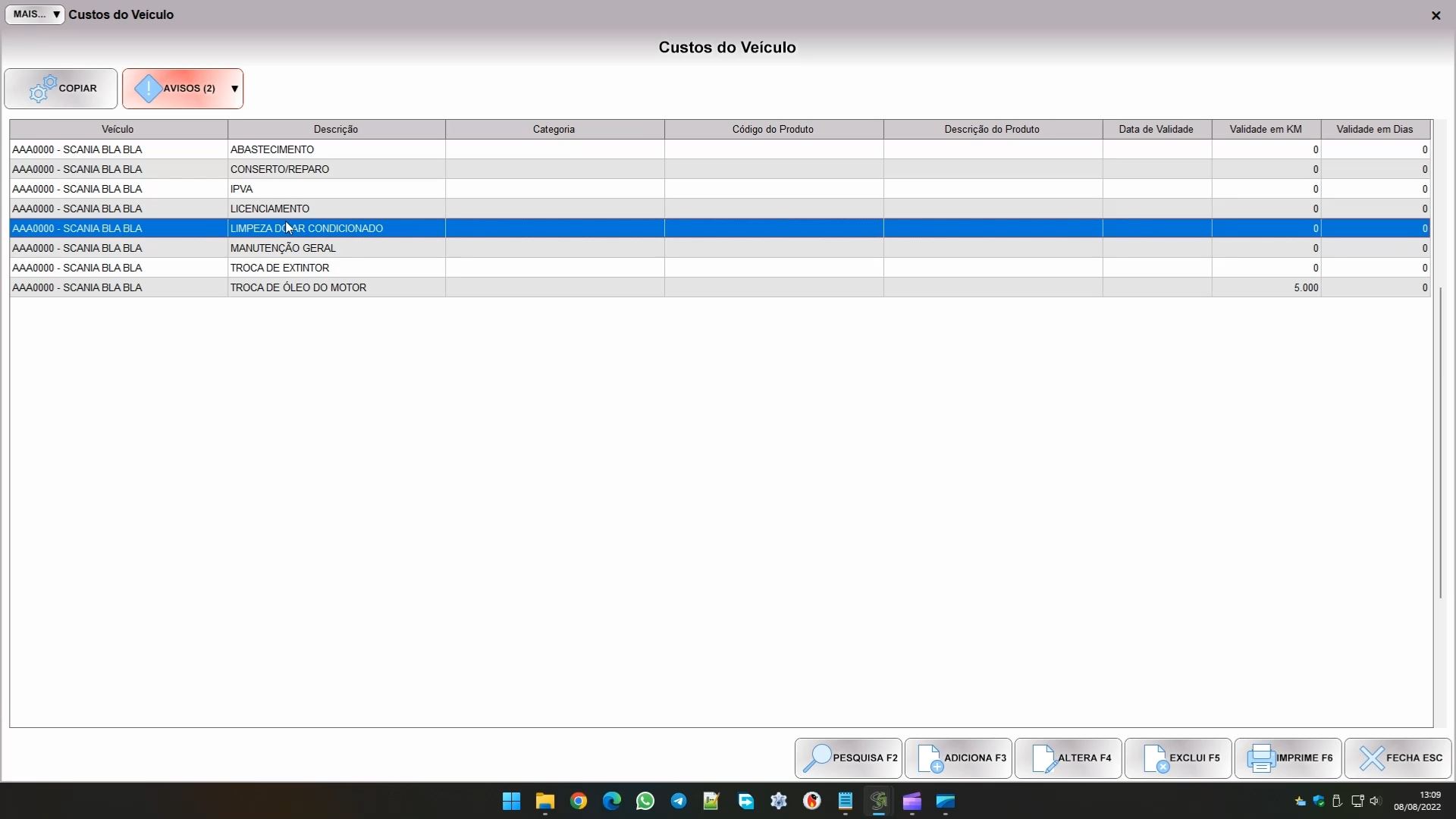Open WhatsApp from the taskbar

coord(645,802)
